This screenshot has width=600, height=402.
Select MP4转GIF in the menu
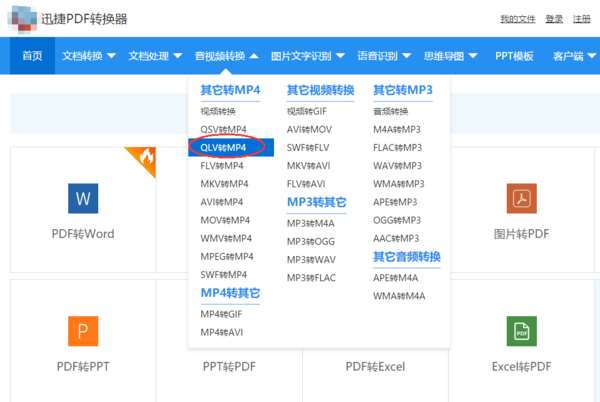221,314
